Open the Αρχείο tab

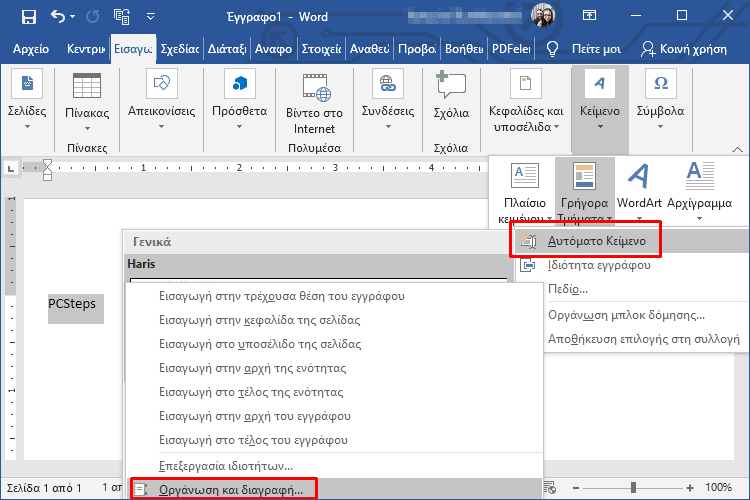coord(31,49)
